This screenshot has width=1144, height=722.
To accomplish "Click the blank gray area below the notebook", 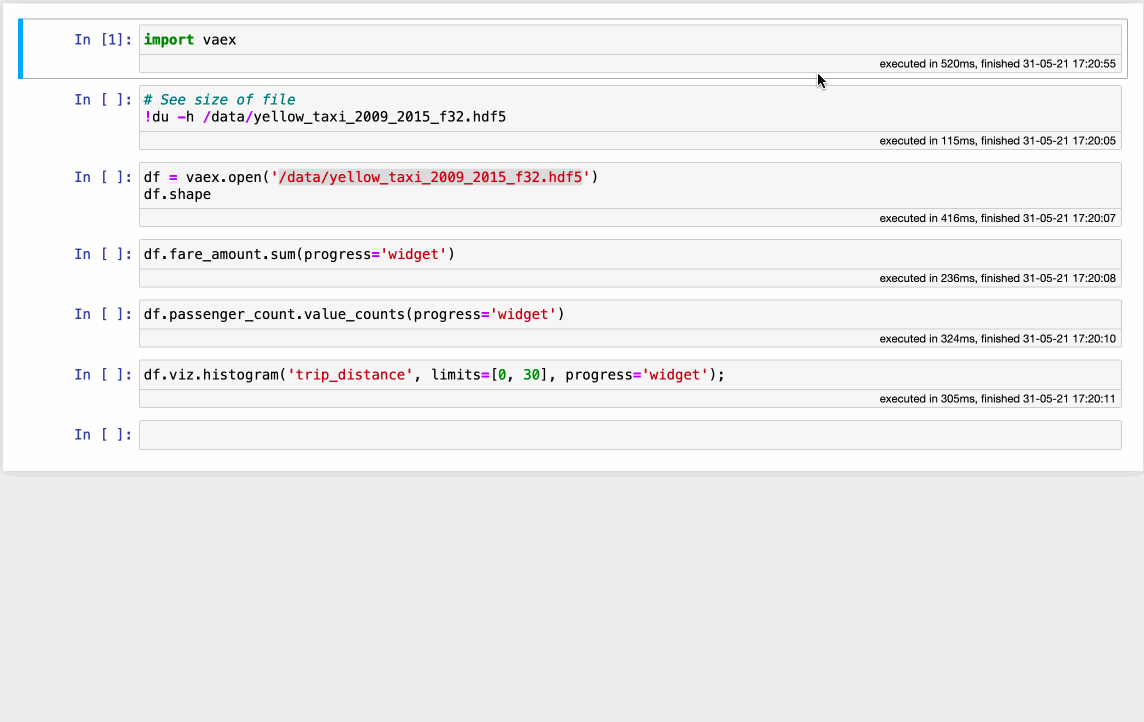I will [572, 600].
